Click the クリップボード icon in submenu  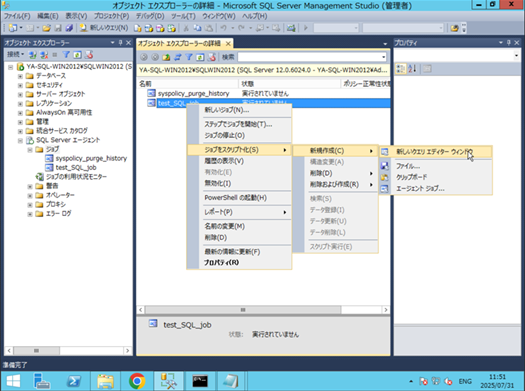pyautogui.click(x=385, y=177)
